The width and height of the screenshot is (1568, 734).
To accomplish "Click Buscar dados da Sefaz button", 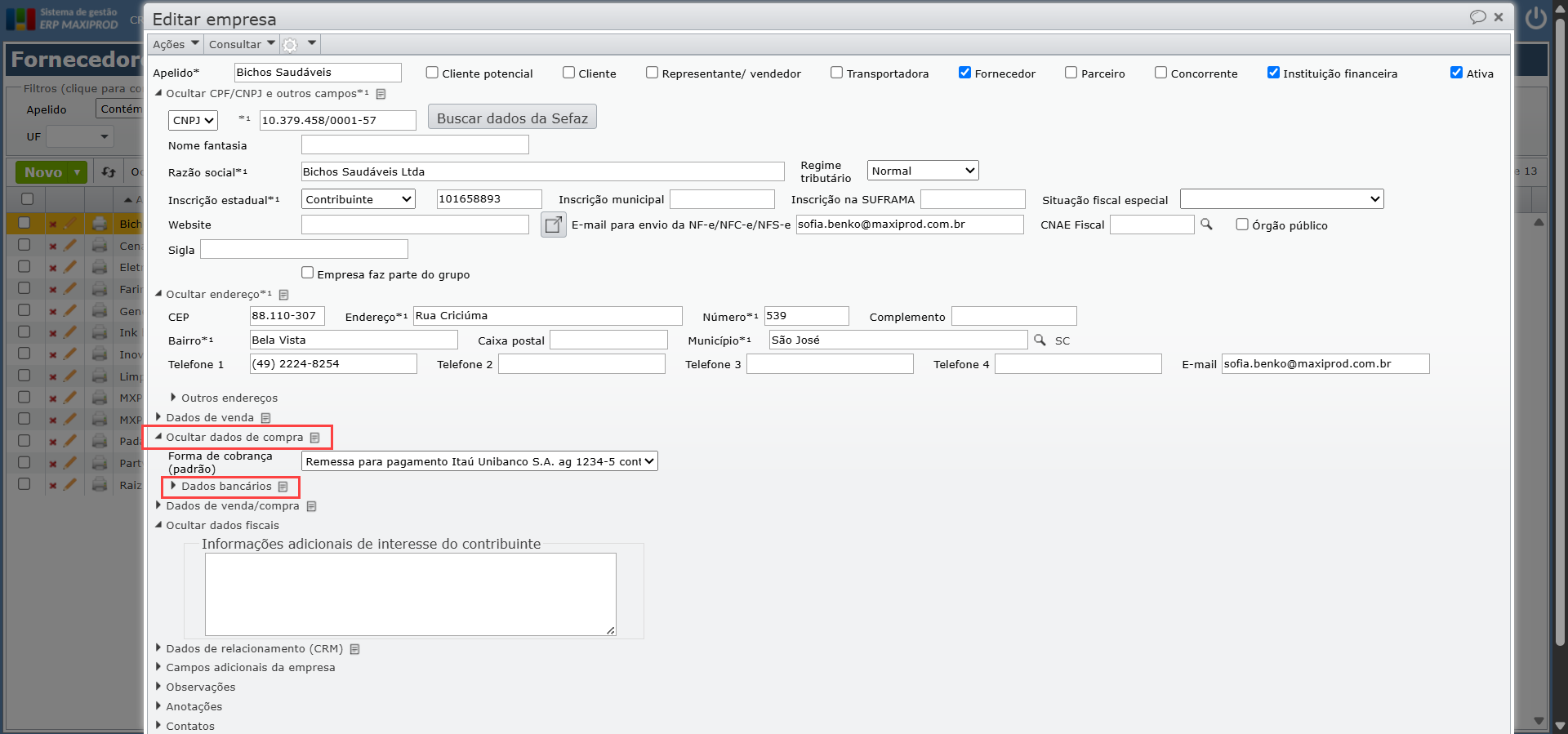I will coord(512,118).
